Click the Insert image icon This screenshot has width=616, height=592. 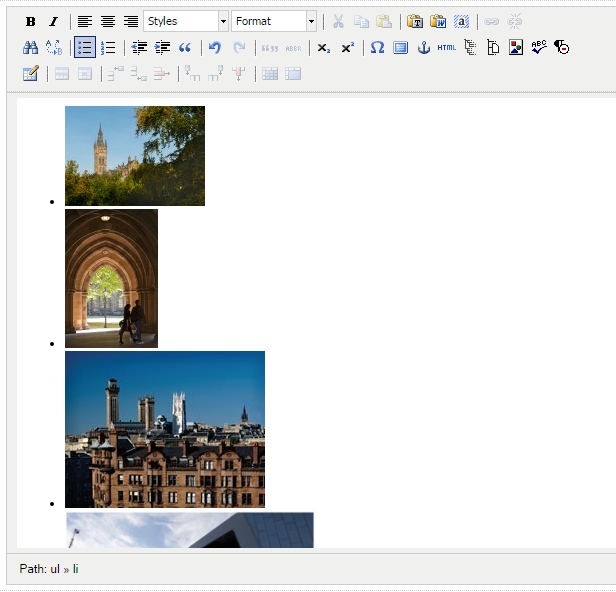point(516,47)
